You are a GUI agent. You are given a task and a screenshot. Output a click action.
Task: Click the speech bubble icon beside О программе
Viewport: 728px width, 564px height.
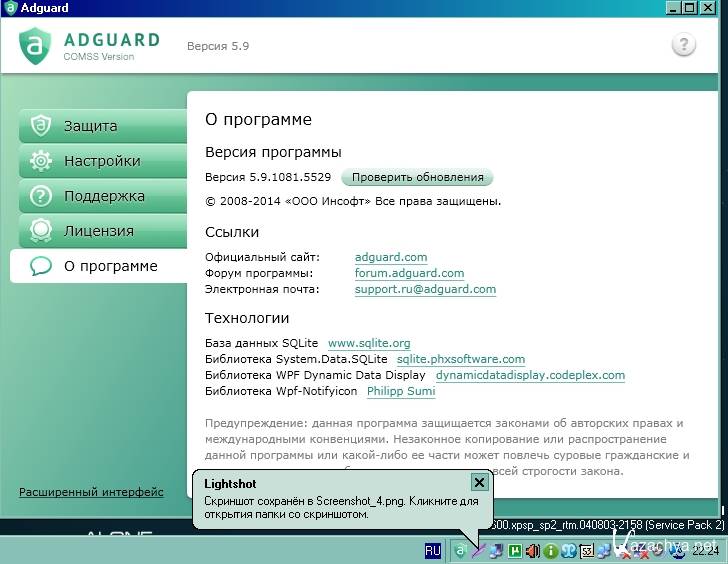tap(40, 266)
